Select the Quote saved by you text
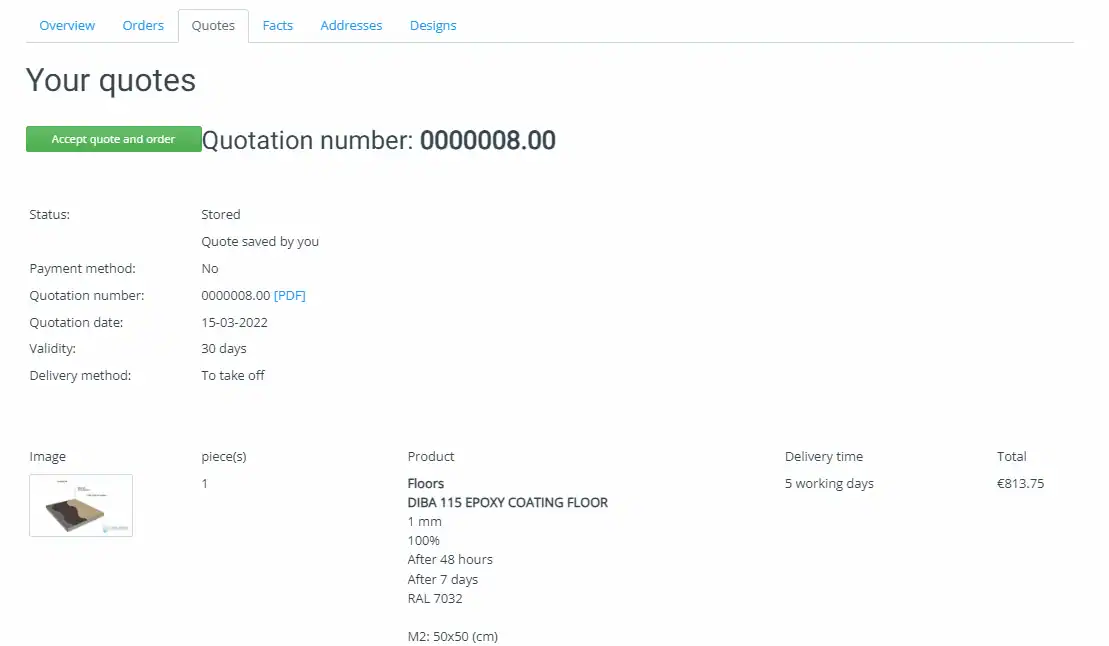This screenshot has height=646, width=1109. coord(260,241)
